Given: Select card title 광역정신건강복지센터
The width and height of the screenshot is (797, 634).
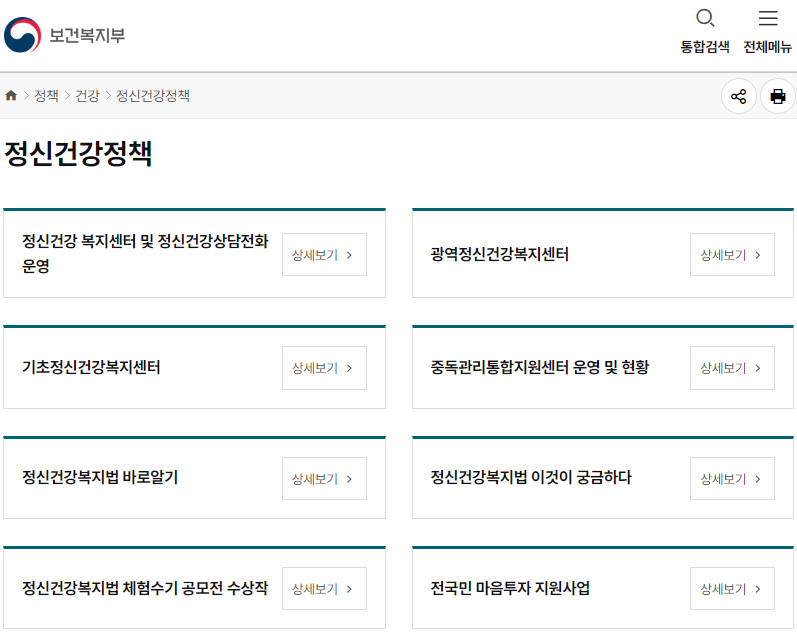Looking at the screenshot, I should coord(499,254).
